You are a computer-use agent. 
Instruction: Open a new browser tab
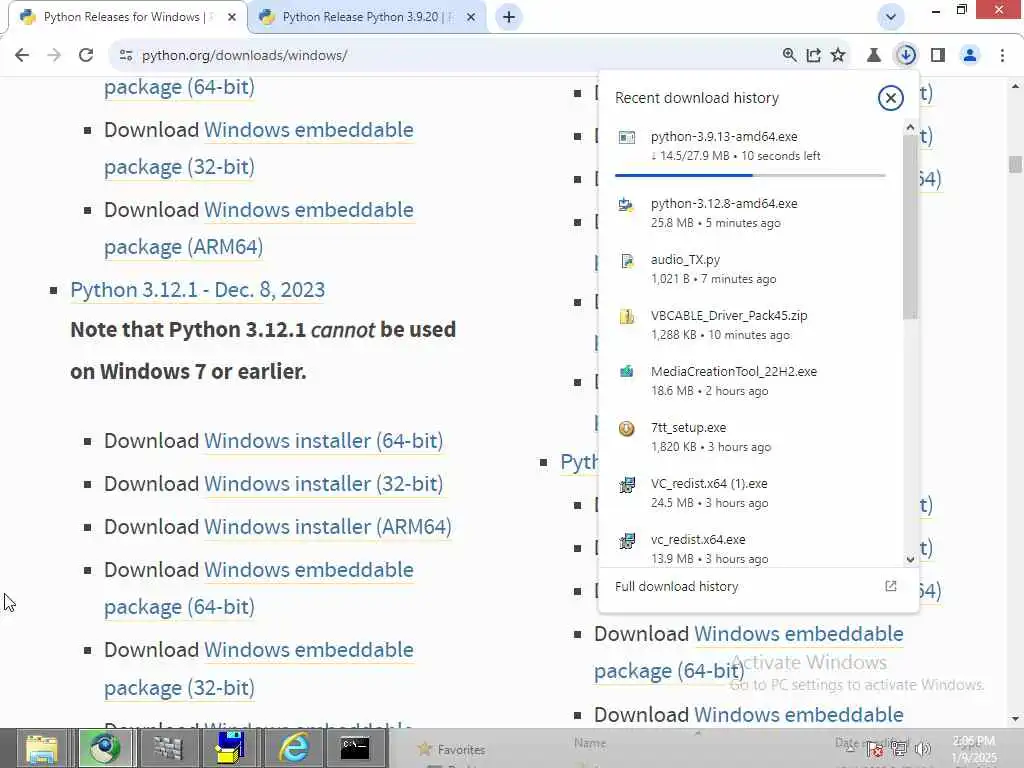[x=509, y=17]
